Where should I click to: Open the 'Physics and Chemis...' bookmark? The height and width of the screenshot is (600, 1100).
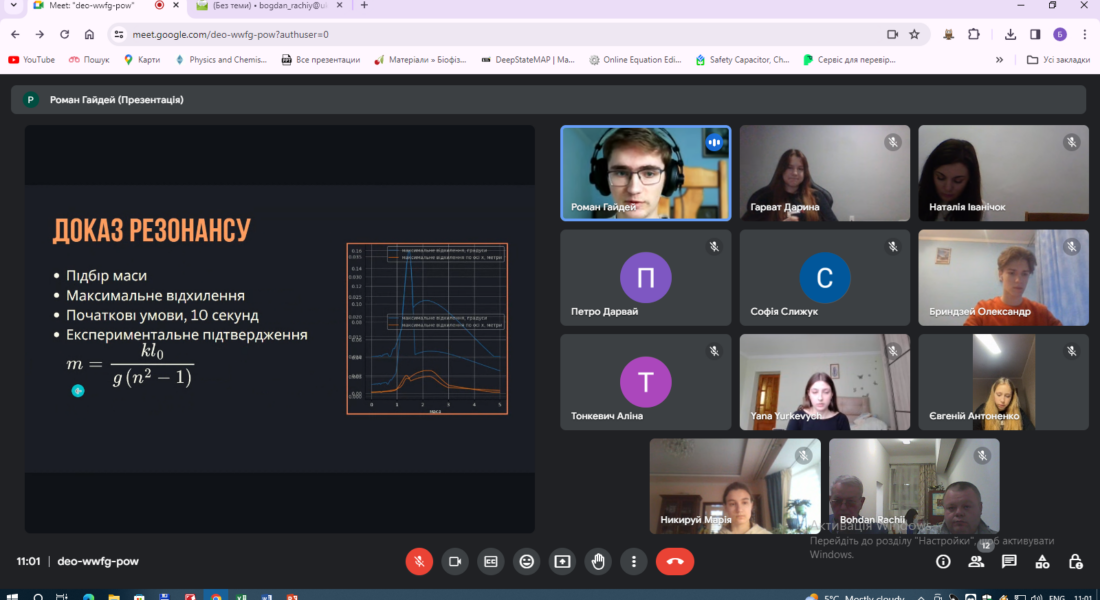[x=220, y=60]
